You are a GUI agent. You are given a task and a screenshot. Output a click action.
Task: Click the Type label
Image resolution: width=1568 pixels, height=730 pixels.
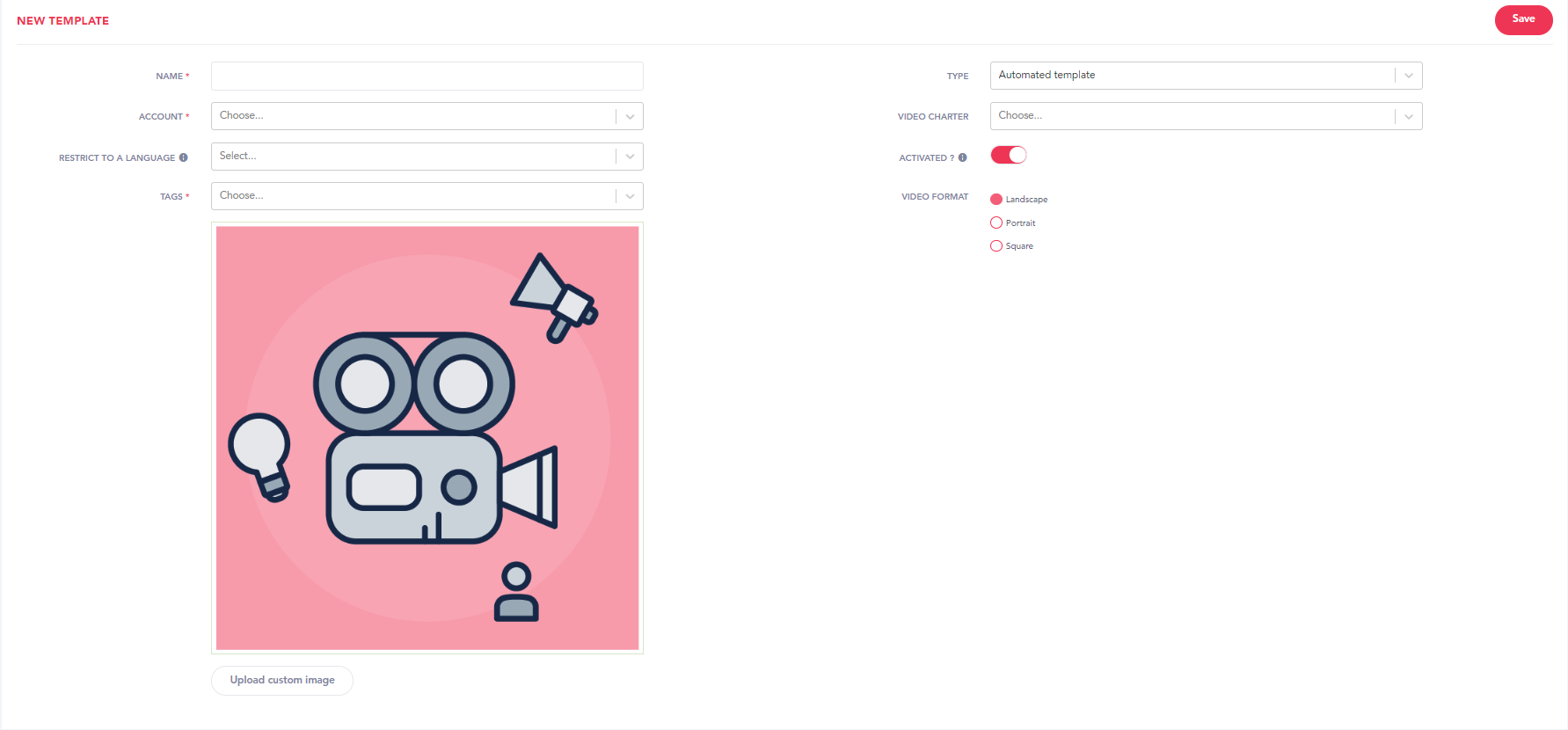pos(958,77)
